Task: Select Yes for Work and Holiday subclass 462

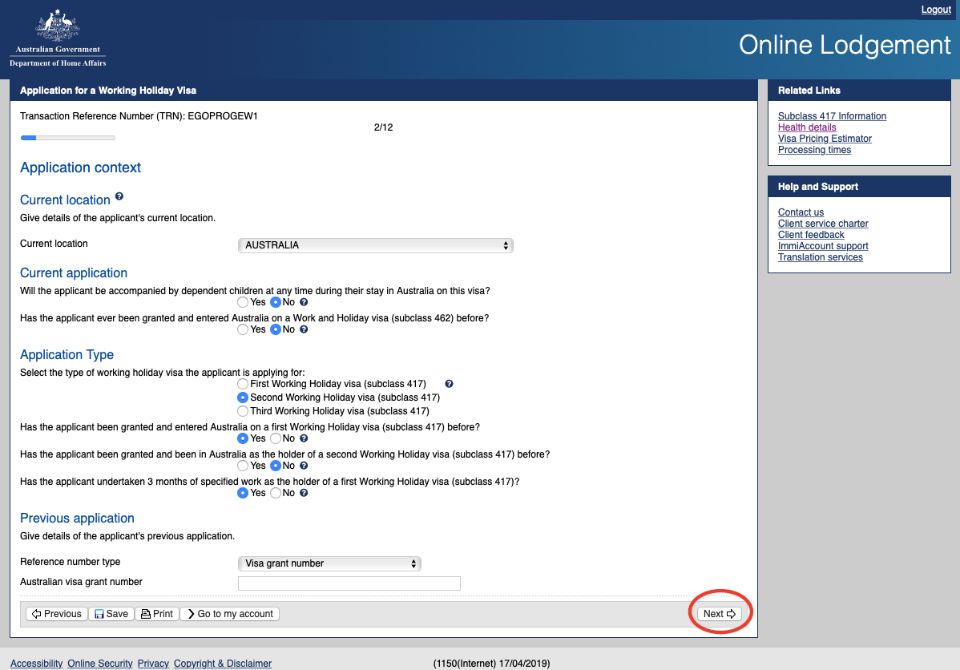Action: click(243, 329)
